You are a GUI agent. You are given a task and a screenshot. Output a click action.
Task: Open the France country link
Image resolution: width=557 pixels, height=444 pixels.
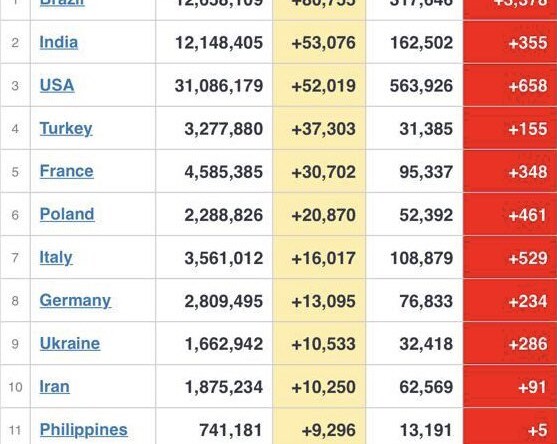pyautogui.click(x=66, y=172)
